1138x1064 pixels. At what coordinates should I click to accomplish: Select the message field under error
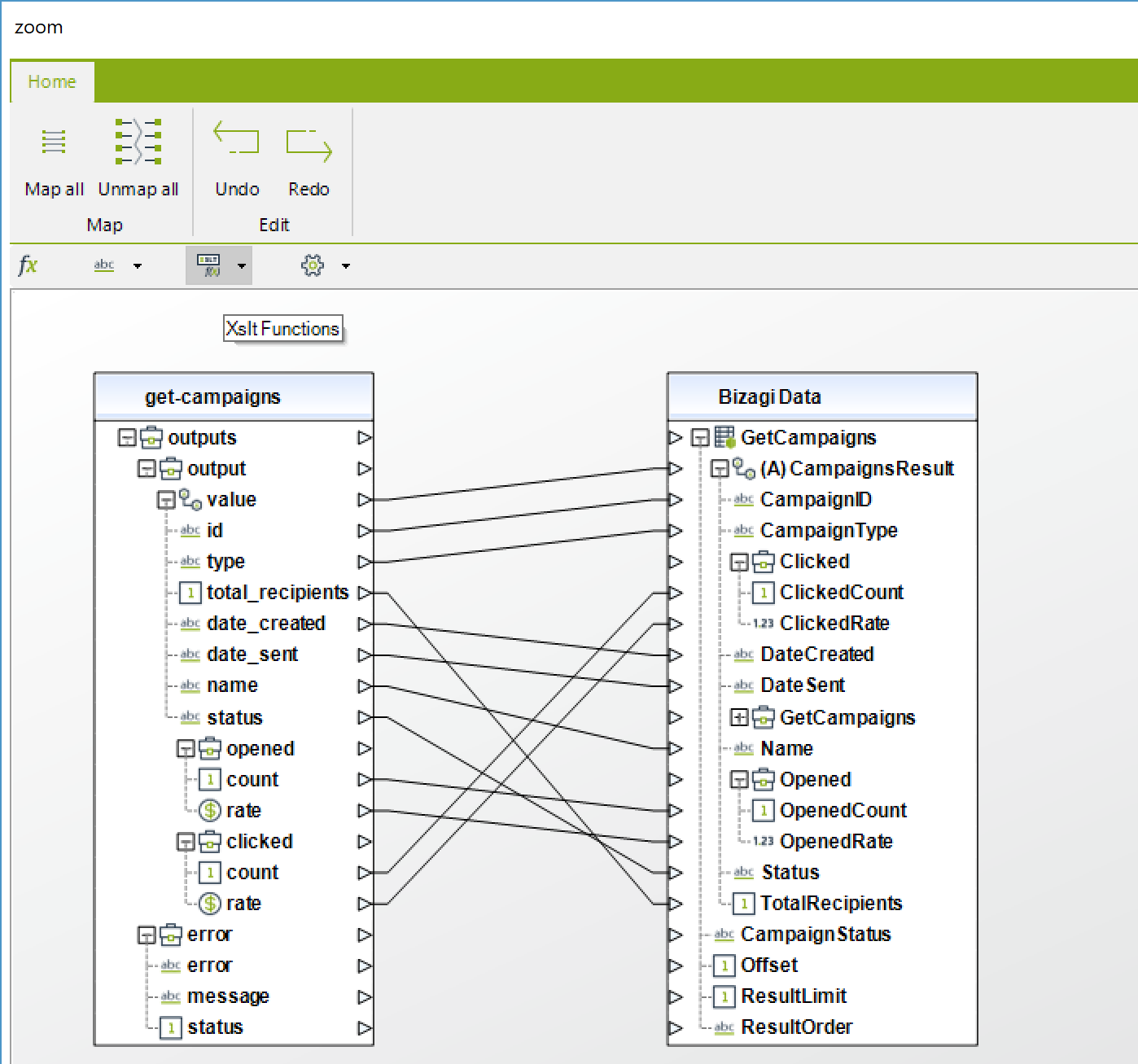point(228,996)
